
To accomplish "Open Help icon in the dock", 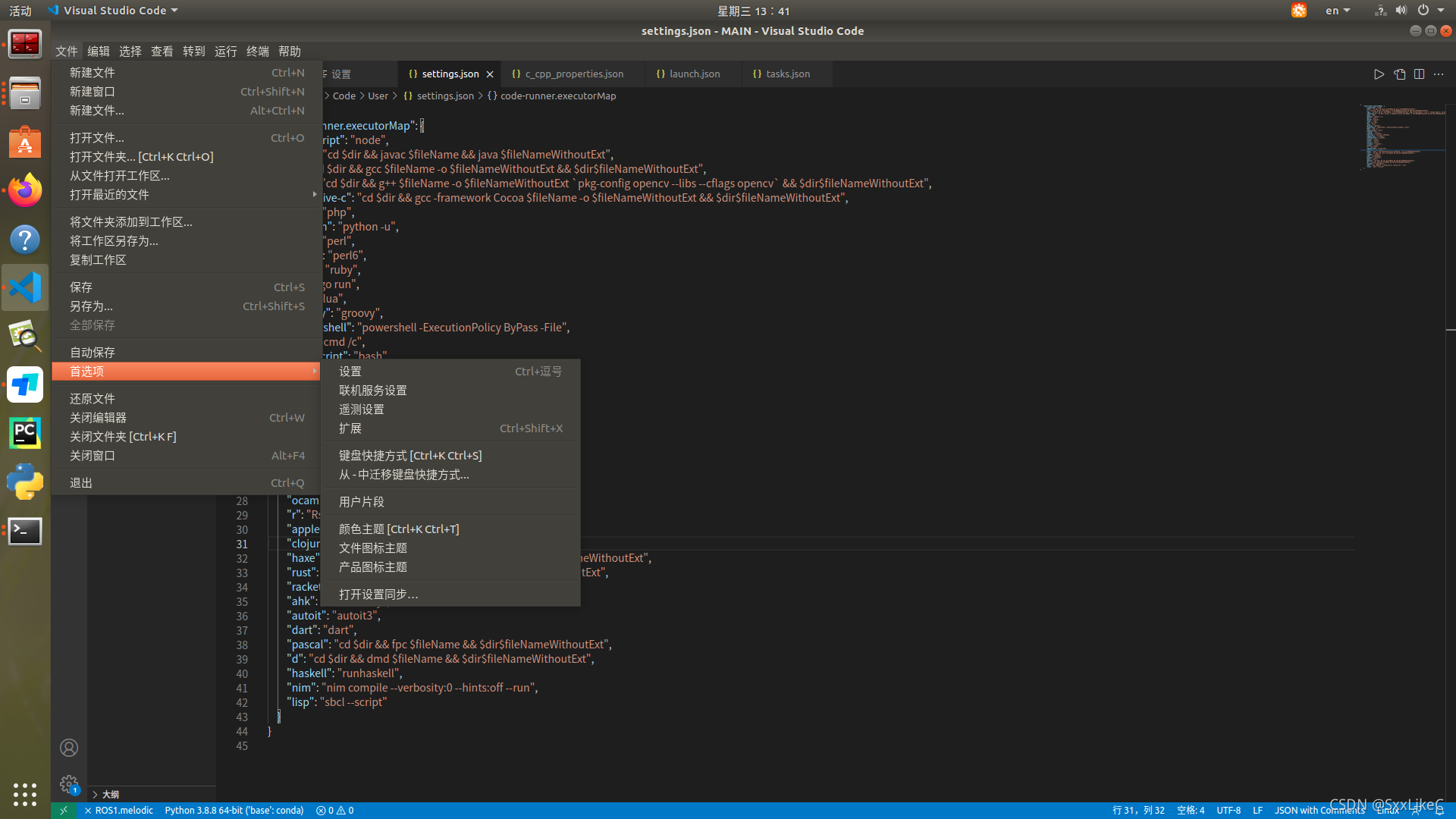I will point(25,239).
